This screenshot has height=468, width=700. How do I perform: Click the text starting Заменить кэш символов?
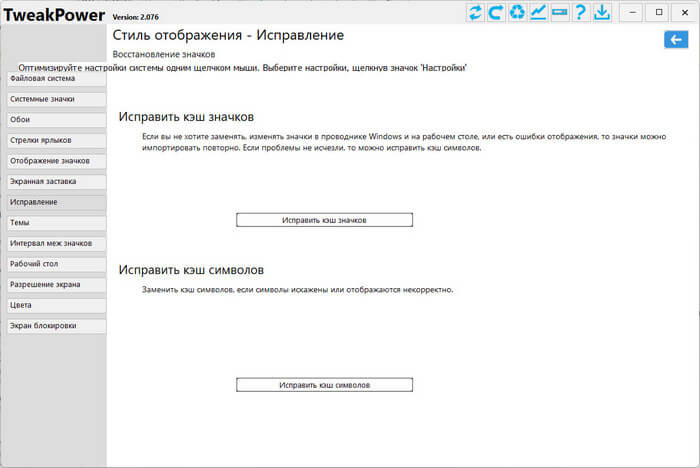click(297, 290)
